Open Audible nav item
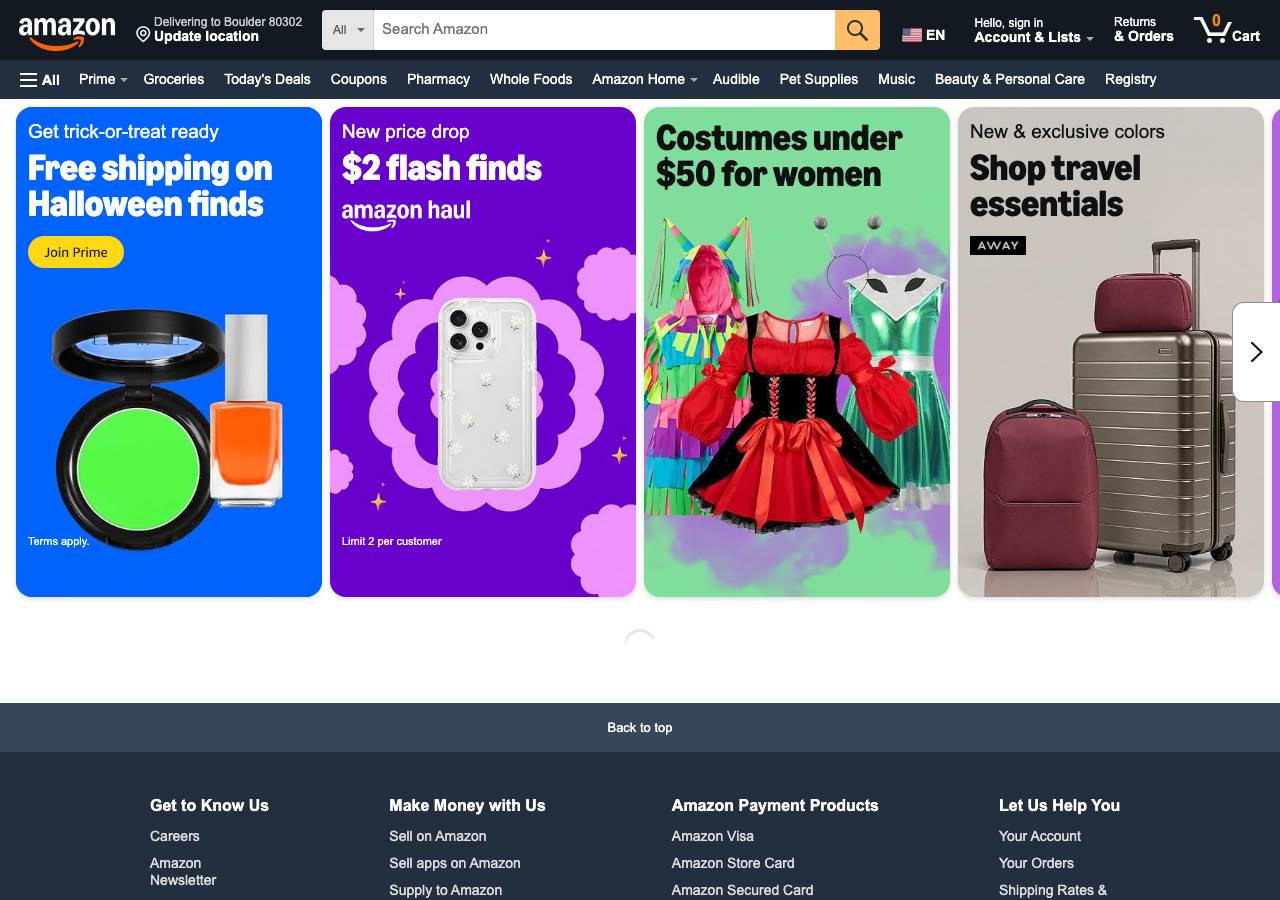This screenshot has height=900, width=1280. [736, 79]
